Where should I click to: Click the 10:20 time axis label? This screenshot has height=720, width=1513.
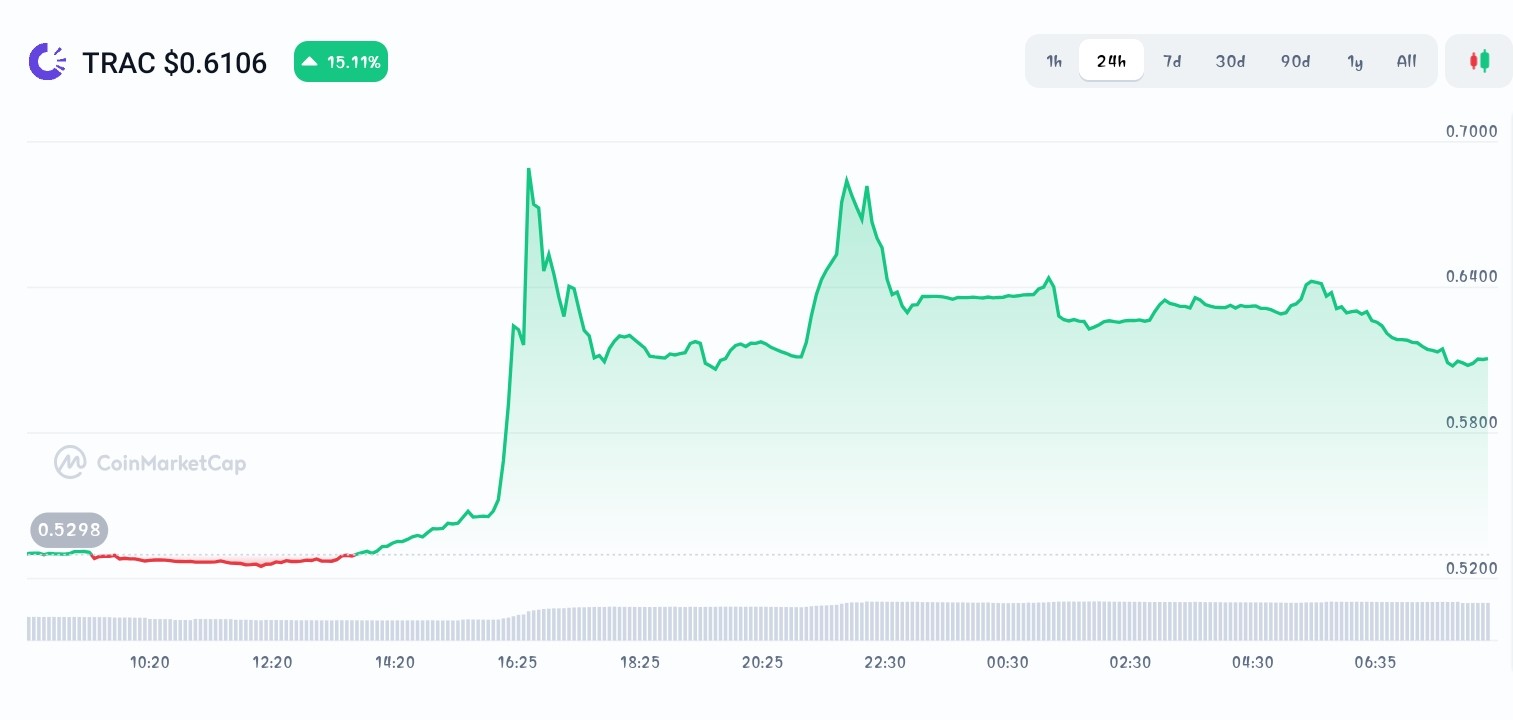150,662
